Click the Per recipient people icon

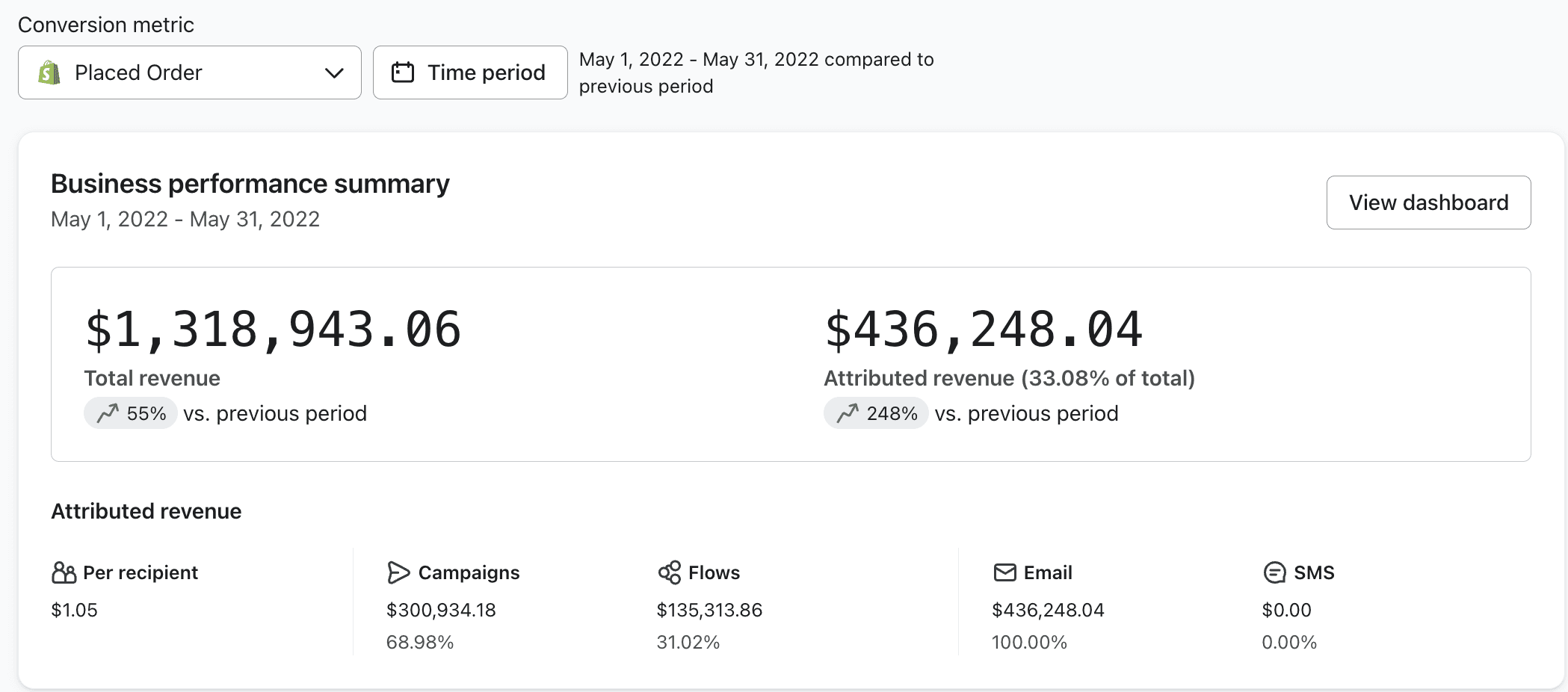pyautogui.click(x=64, y=572)
